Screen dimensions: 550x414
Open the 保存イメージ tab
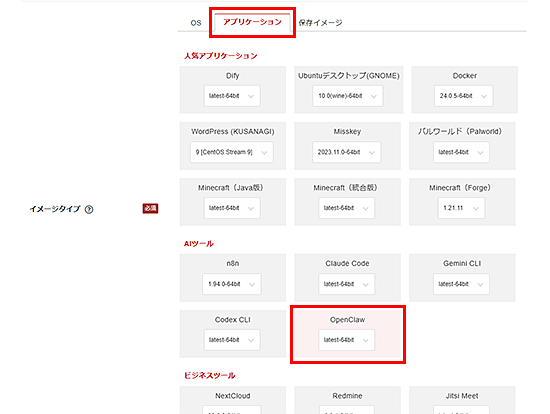pos(320,23)
